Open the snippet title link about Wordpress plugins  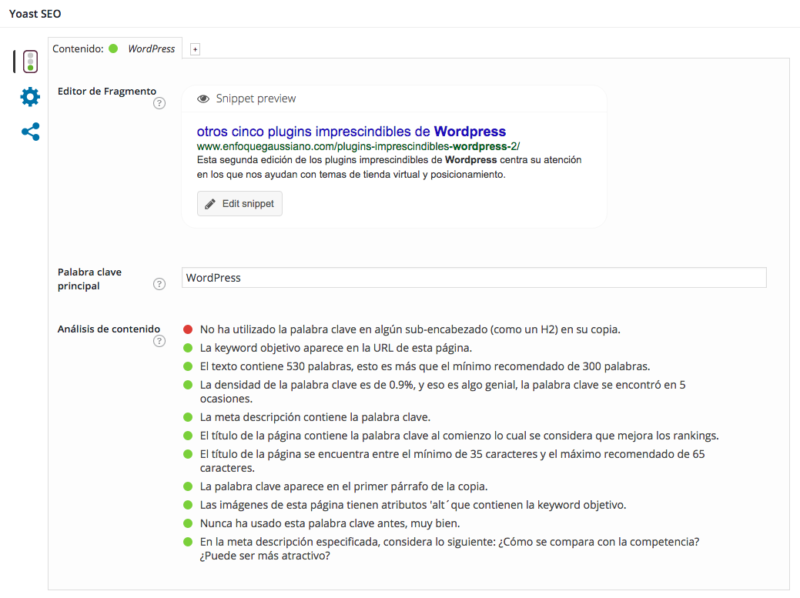point(351,132)
